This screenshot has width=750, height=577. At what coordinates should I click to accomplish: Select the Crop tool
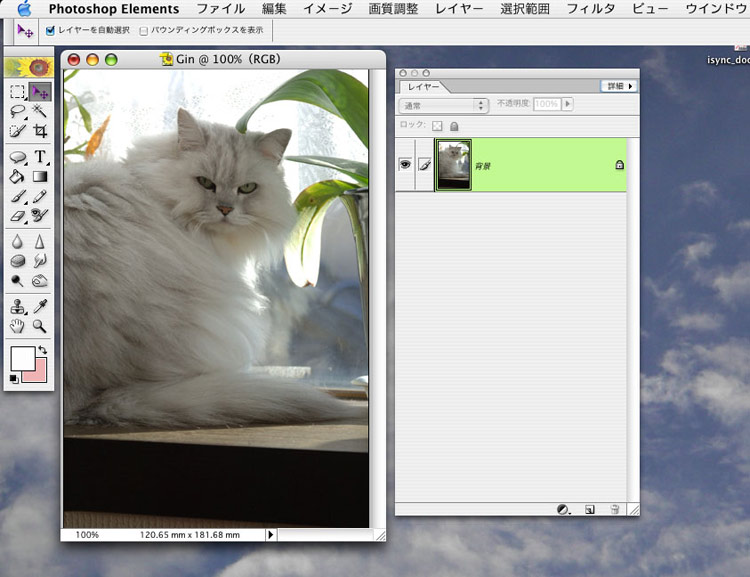point(40,131)
